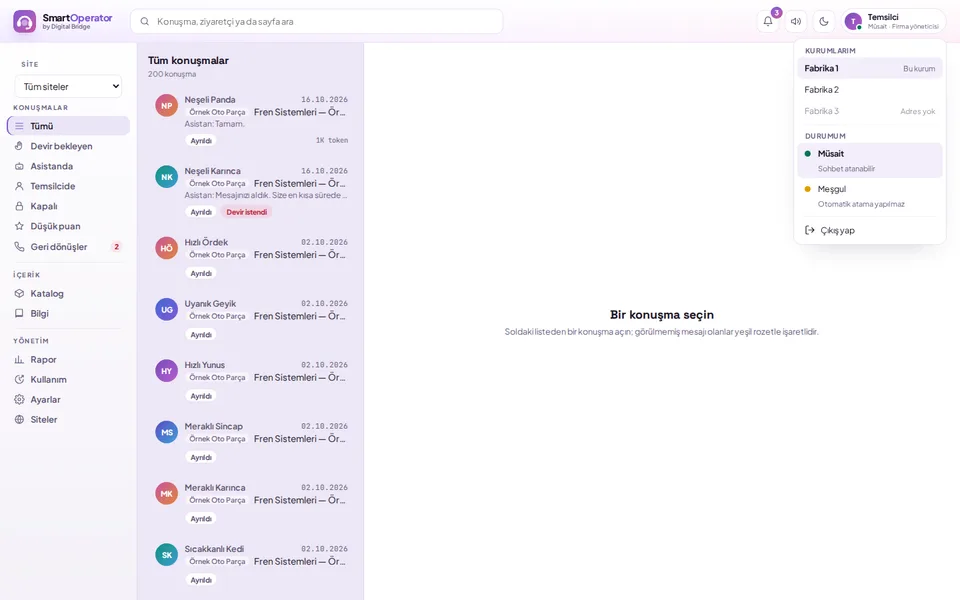Click the phone icon beside Geri dönüşler
The image size is (960, 600).
pyautogui.click(x=19, y=247)
